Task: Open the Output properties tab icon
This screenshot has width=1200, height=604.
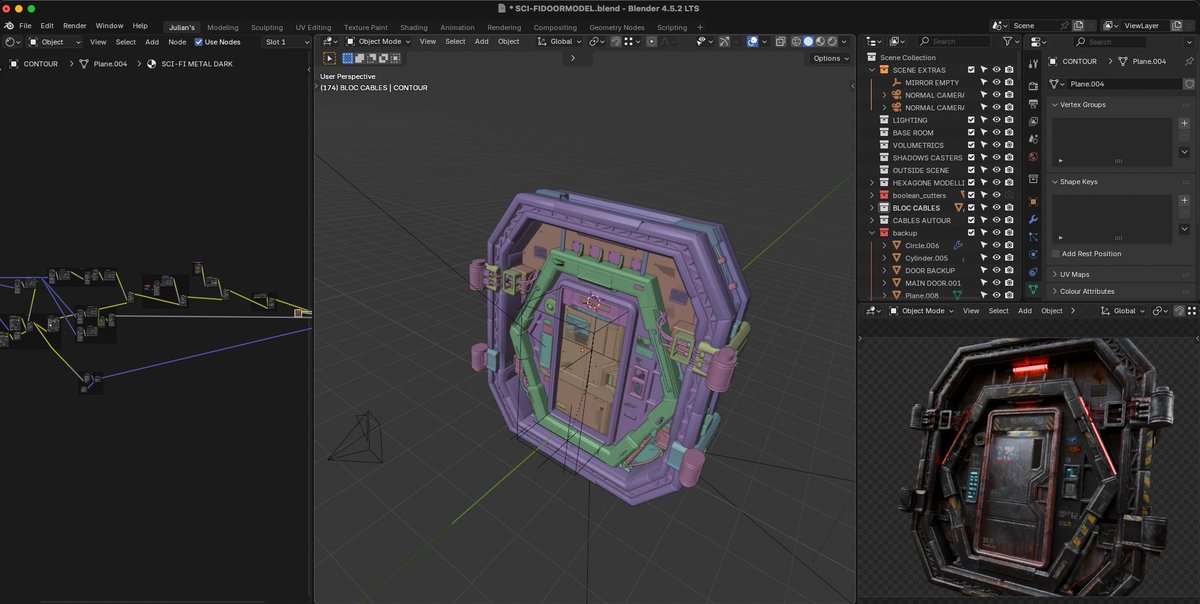Action: [1033, 103]
